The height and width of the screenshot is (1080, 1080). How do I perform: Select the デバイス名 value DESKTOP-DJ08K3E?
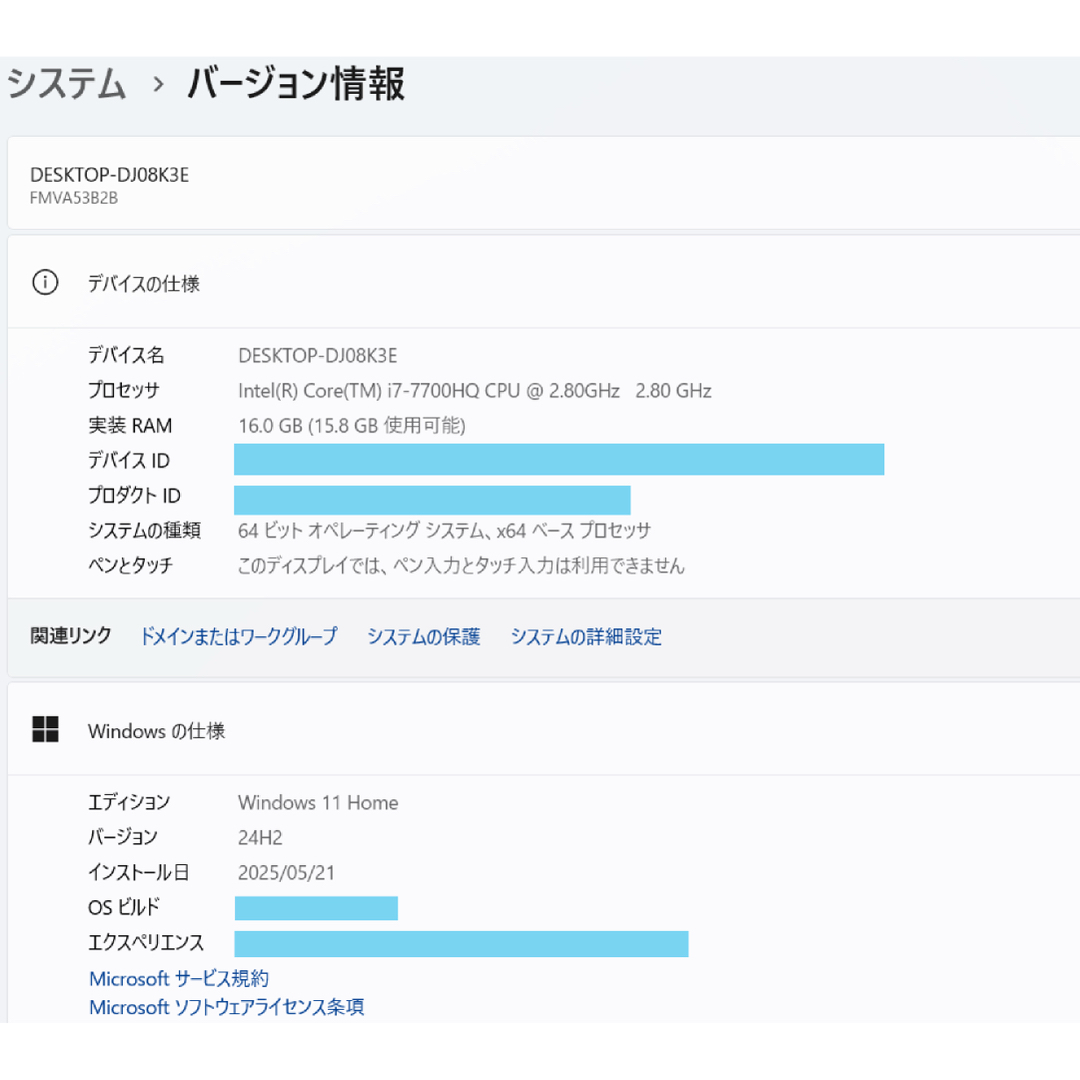pyautogui.click(x=318, y=355)
